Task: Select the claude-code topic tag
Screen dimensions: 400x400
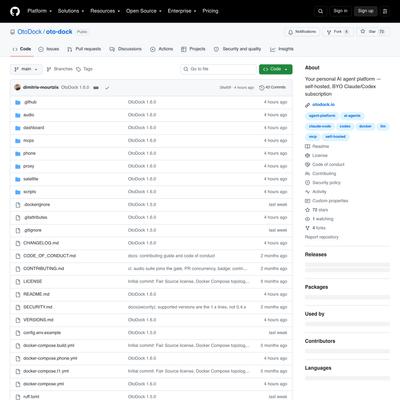Action: [320, 126]
